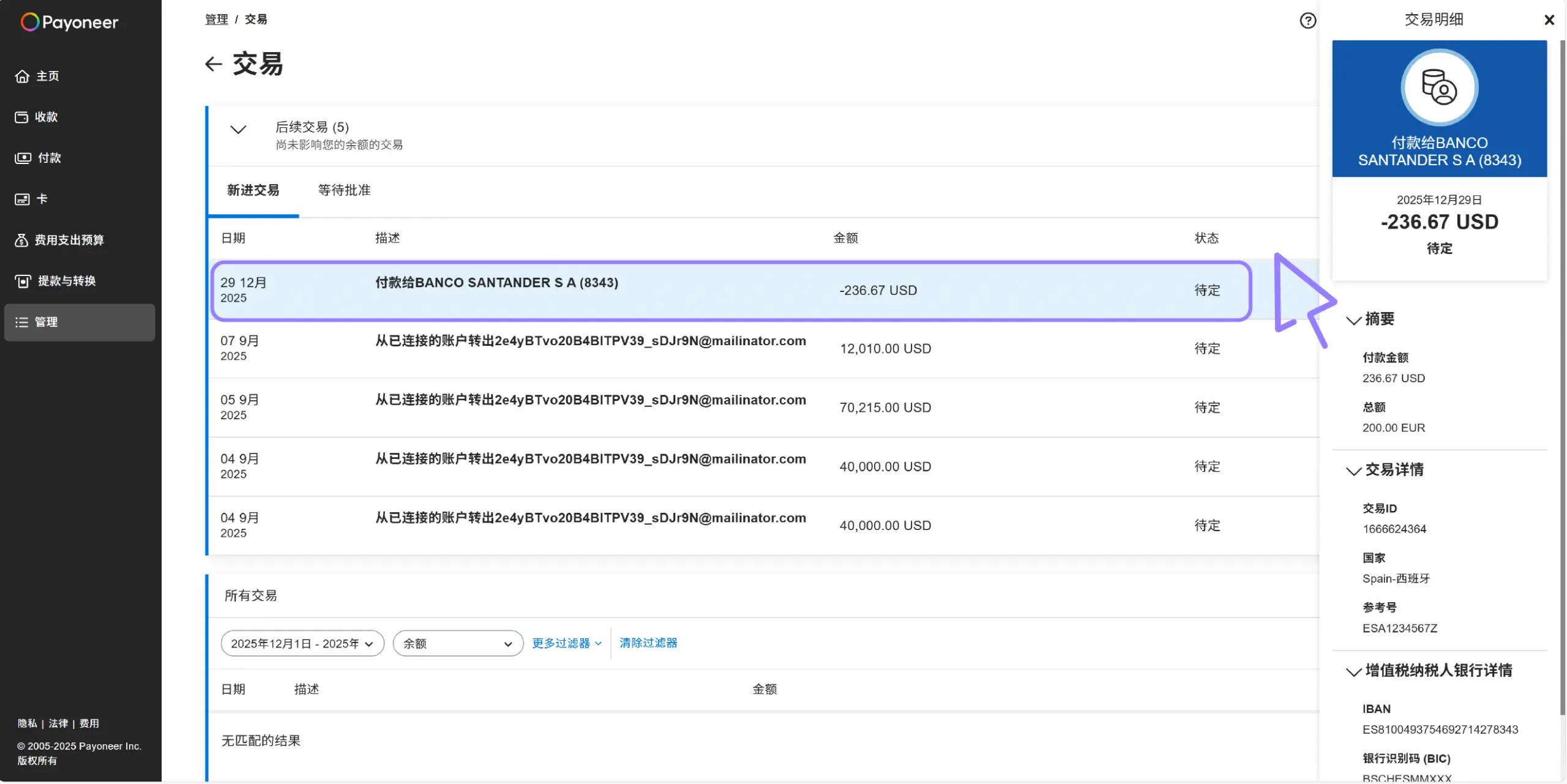Collapse the 后续交易 (5) section
1567x784 pixels.
pyautogui.click(x=238, y=129)
